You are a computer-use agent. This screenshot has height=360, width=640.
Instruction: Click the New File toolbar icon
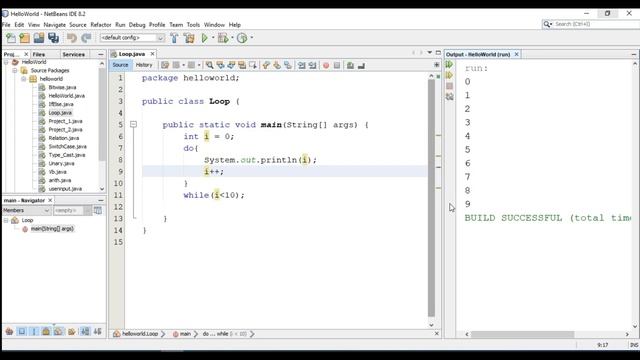11,38
